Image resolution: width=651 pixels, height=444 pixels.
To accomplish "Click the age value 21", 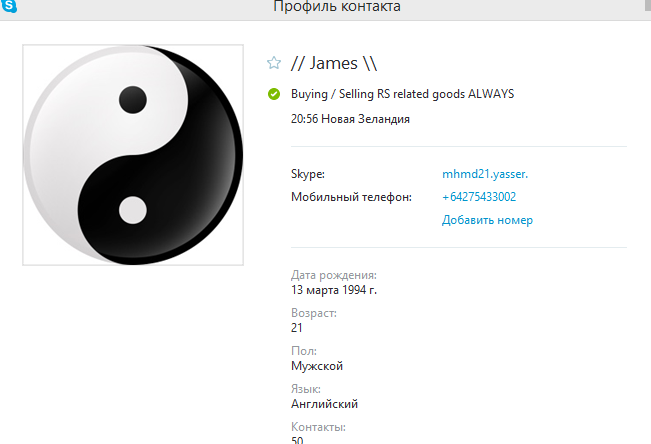I will pos(296,328).
